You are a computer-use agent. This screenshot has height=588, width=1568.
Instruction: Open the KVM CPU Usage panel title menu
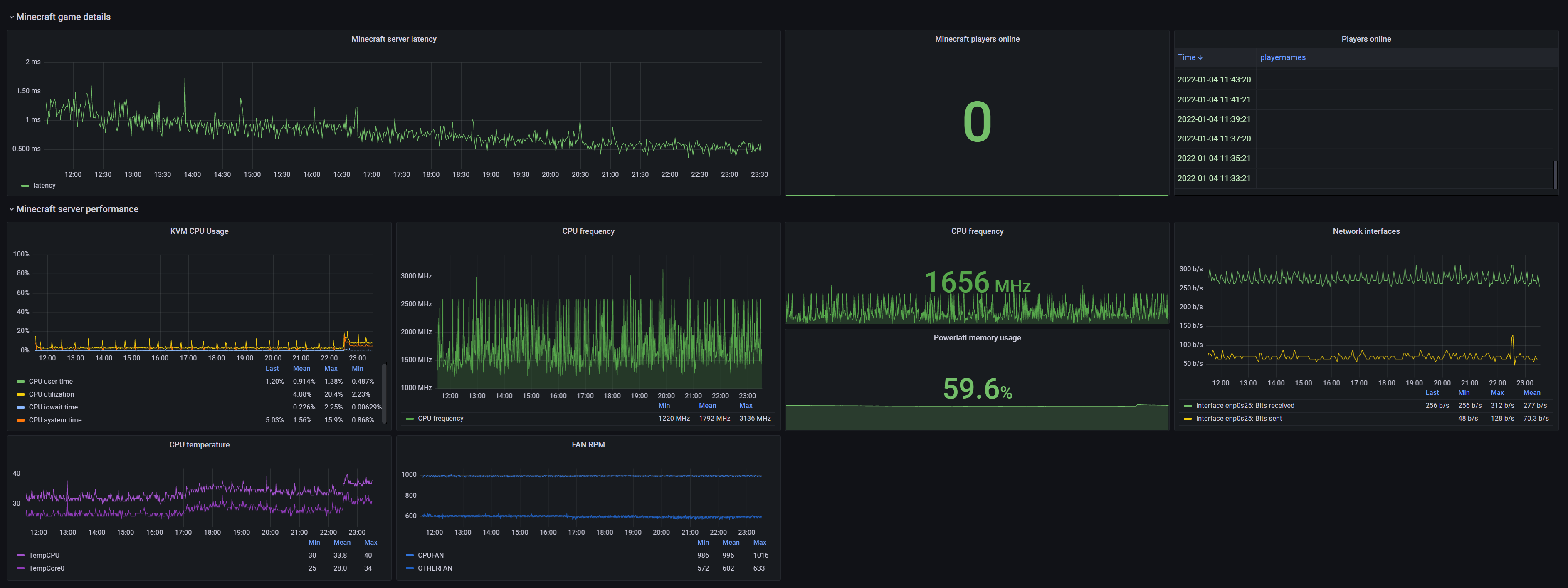point(199,231)
